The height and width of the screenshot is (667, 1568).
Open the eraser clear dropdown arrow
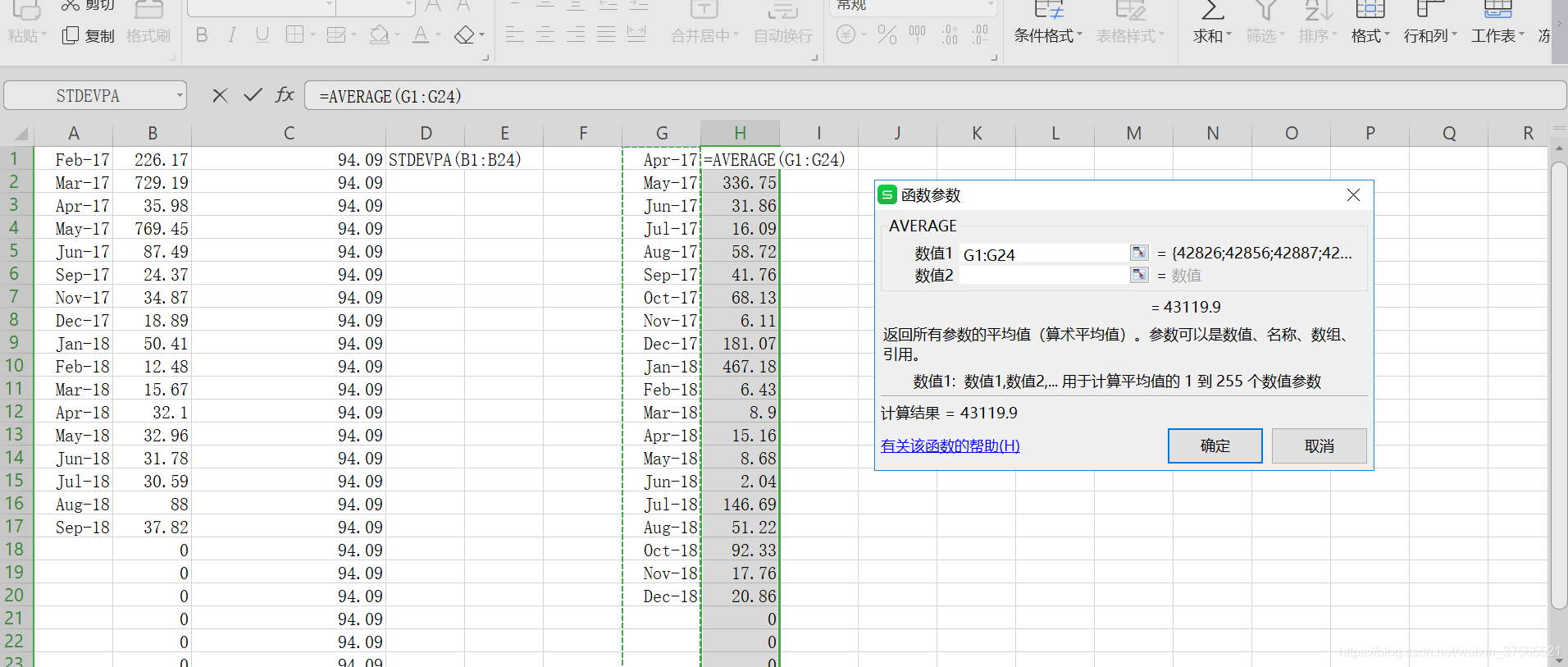tap(481, 35)
